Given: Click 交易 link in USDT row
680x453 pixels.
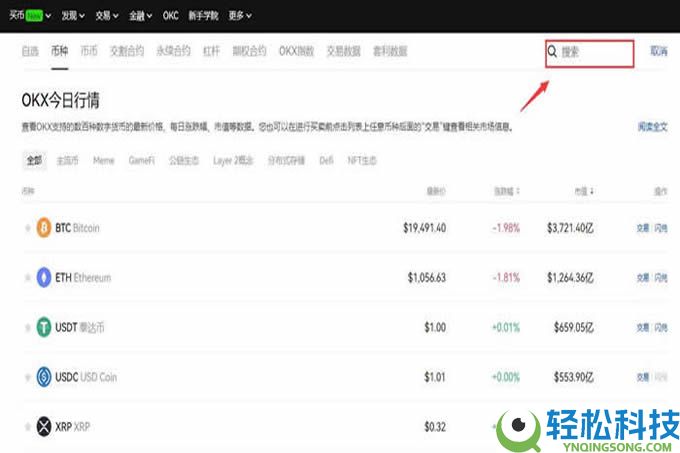Looking at the screenshot, I should click(x=643, y=327).
